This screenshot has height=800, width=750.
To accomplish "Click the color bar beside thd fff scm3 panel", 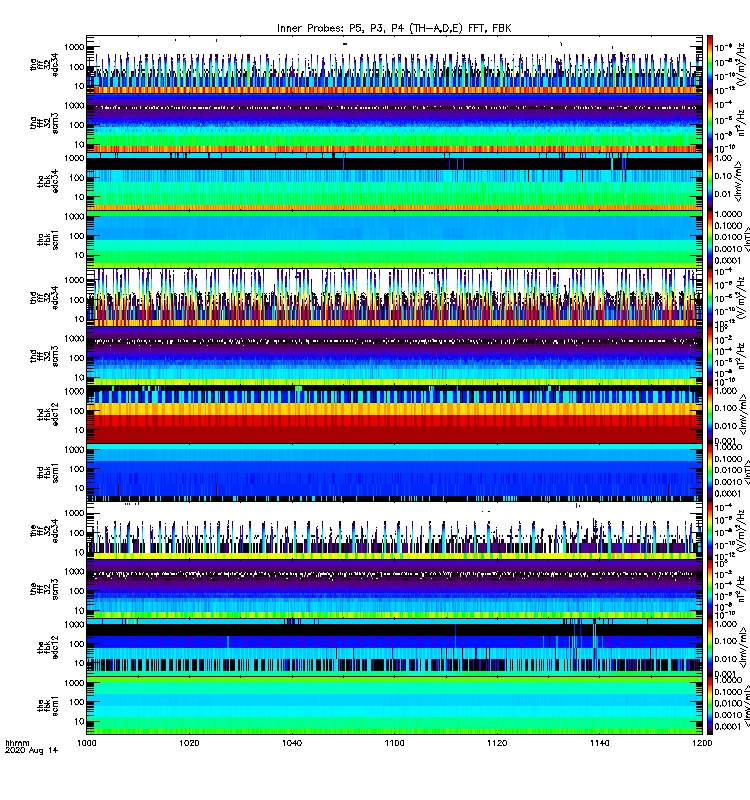I will pyautogui.click(x=709, y=356).
